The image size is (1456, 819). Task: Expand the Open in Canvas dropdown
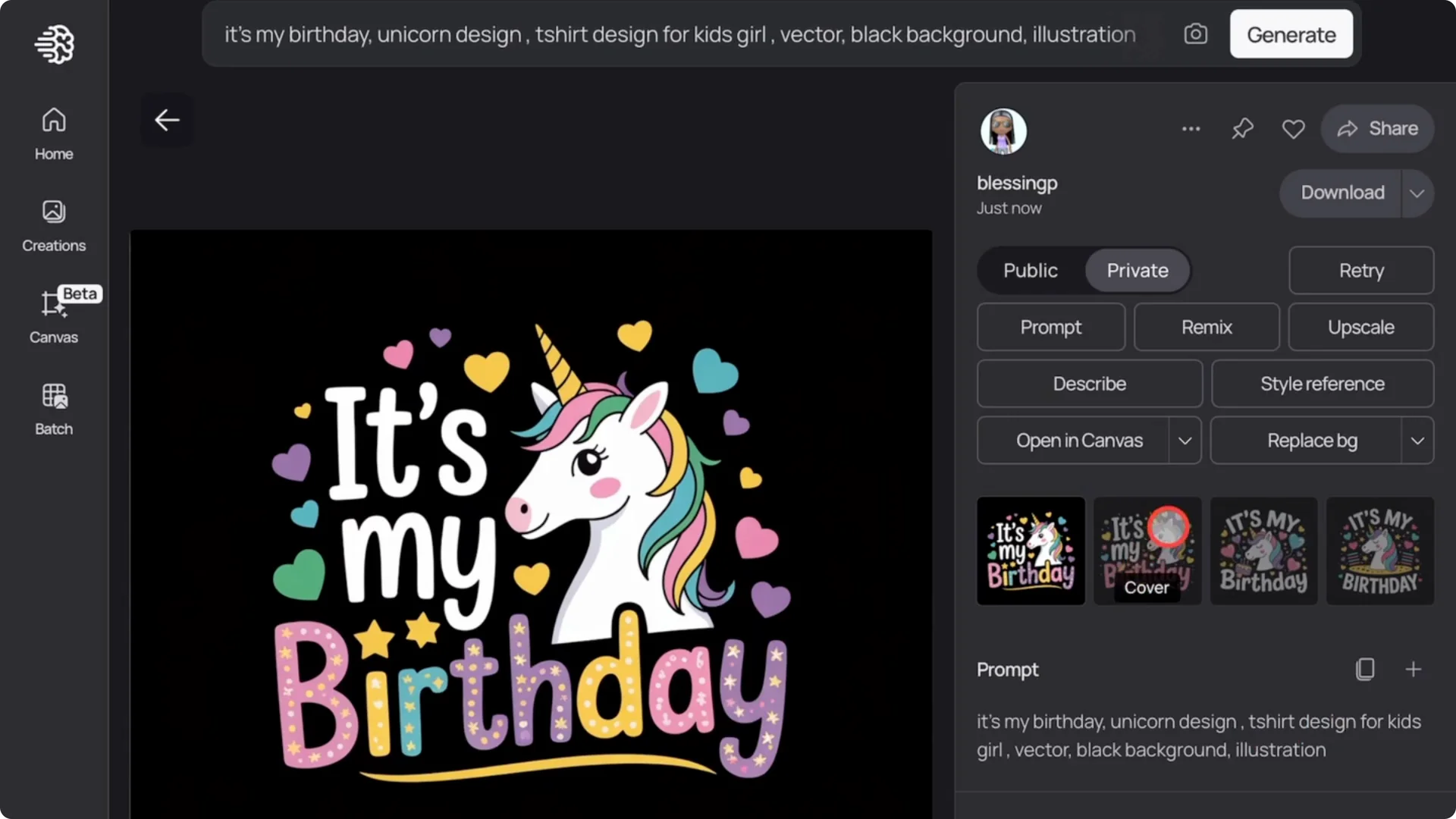coord(1186,440)
